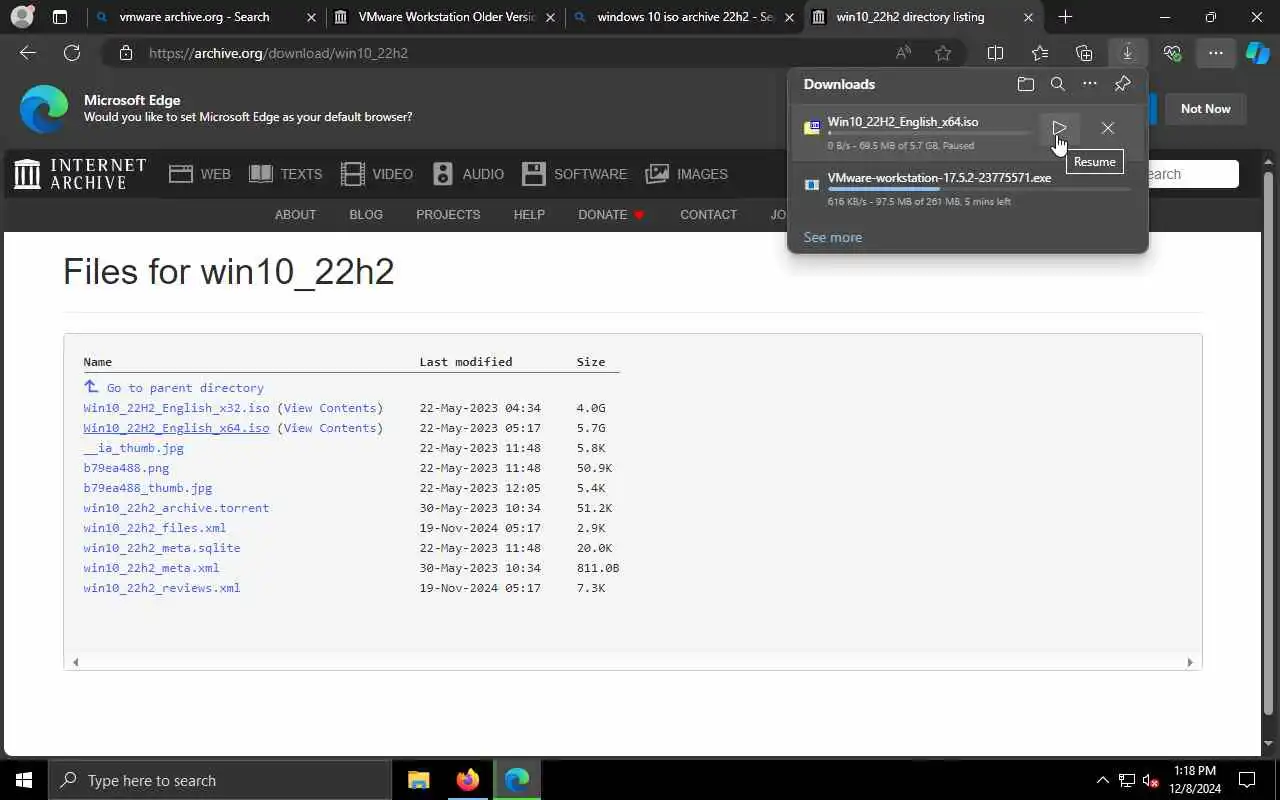Screen dimensions: 1280x800
Task: Open File Explorer from the taskbar
Action: (418, 780)
